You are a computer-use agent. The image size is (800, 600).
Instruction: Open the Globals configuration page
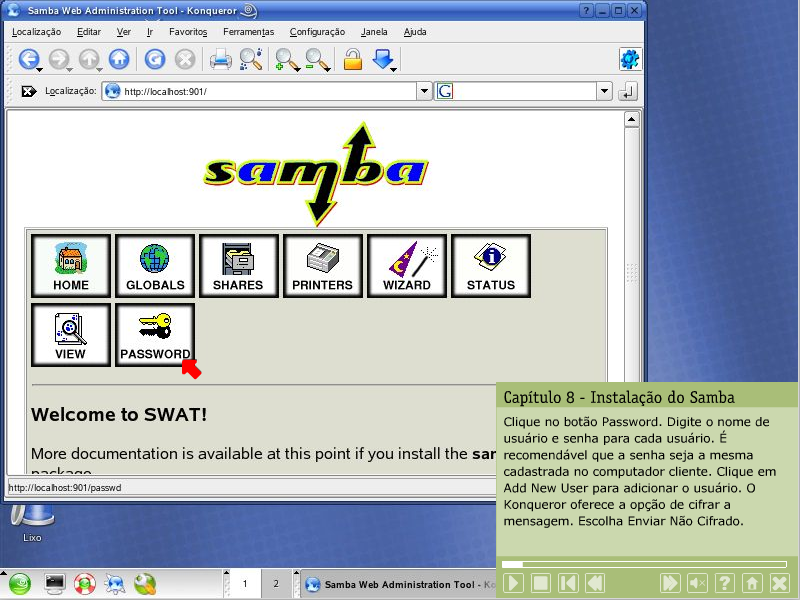(155, 266)
